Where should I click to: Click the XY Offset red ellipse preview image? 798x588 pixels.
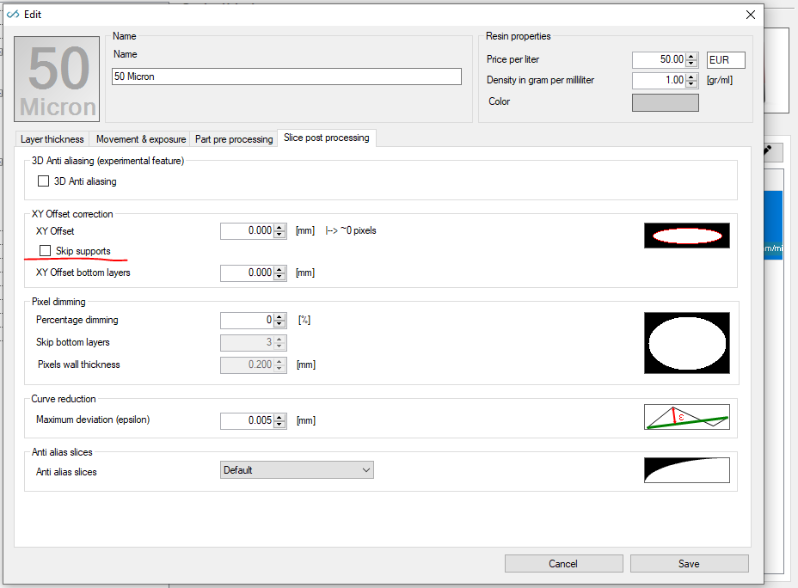pyautogui.click(x=687, y=235)
